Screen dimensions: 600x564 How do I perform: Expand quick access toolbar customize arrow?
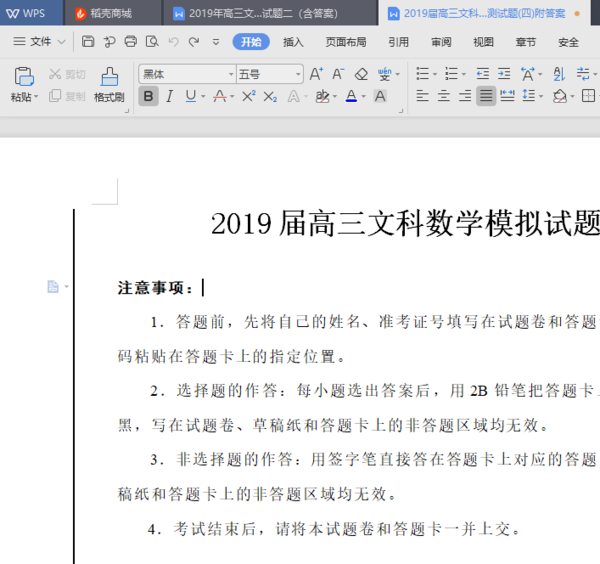(216, 42)
